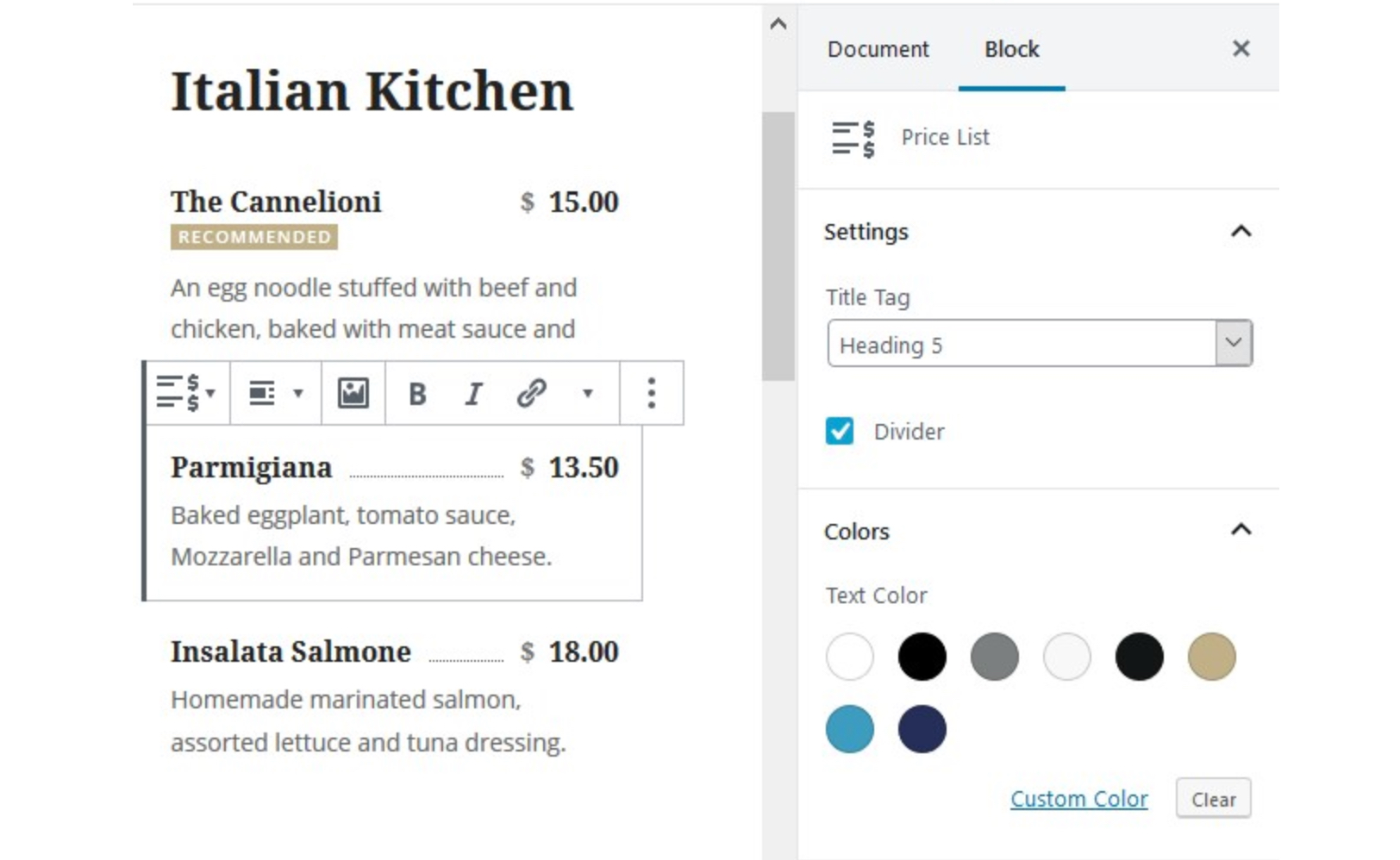Open the media position alignment icon
The width and height of the screenshot is (1400, 860).
pos(275,394)
